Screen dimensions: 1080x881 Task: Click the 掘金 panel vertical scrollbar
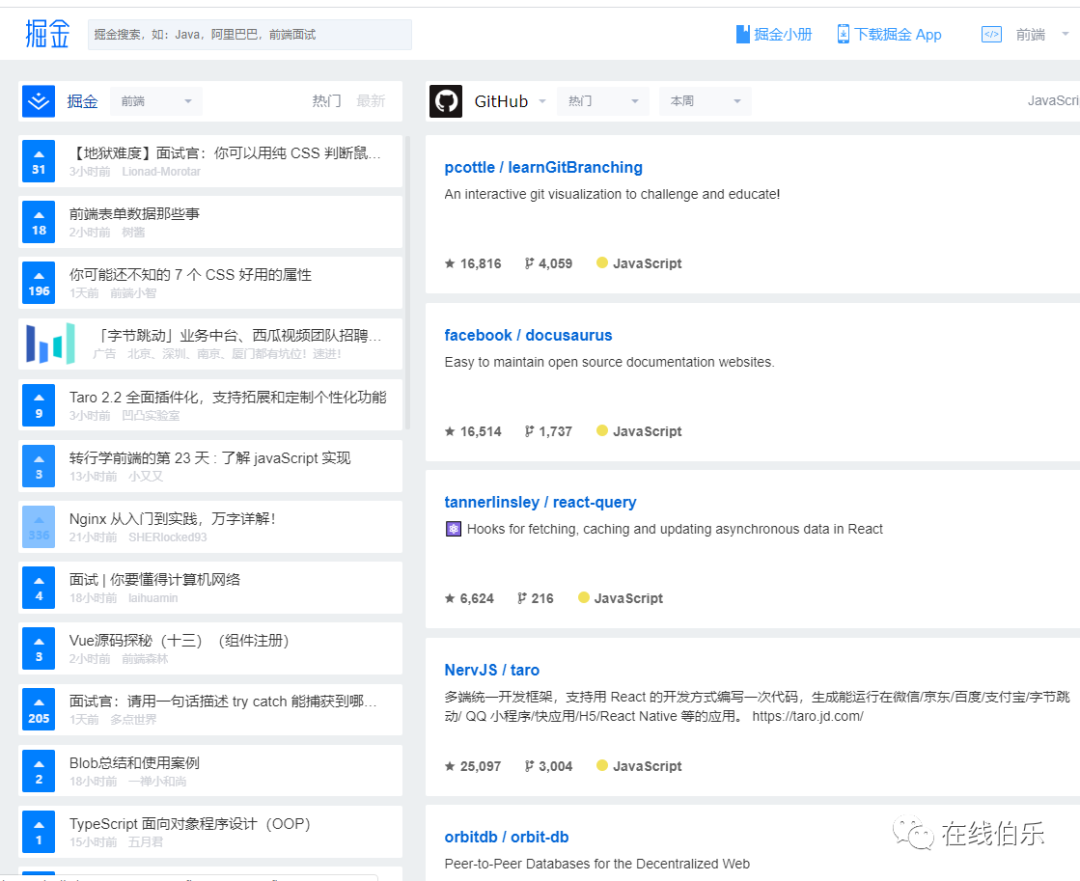(407, 282)
